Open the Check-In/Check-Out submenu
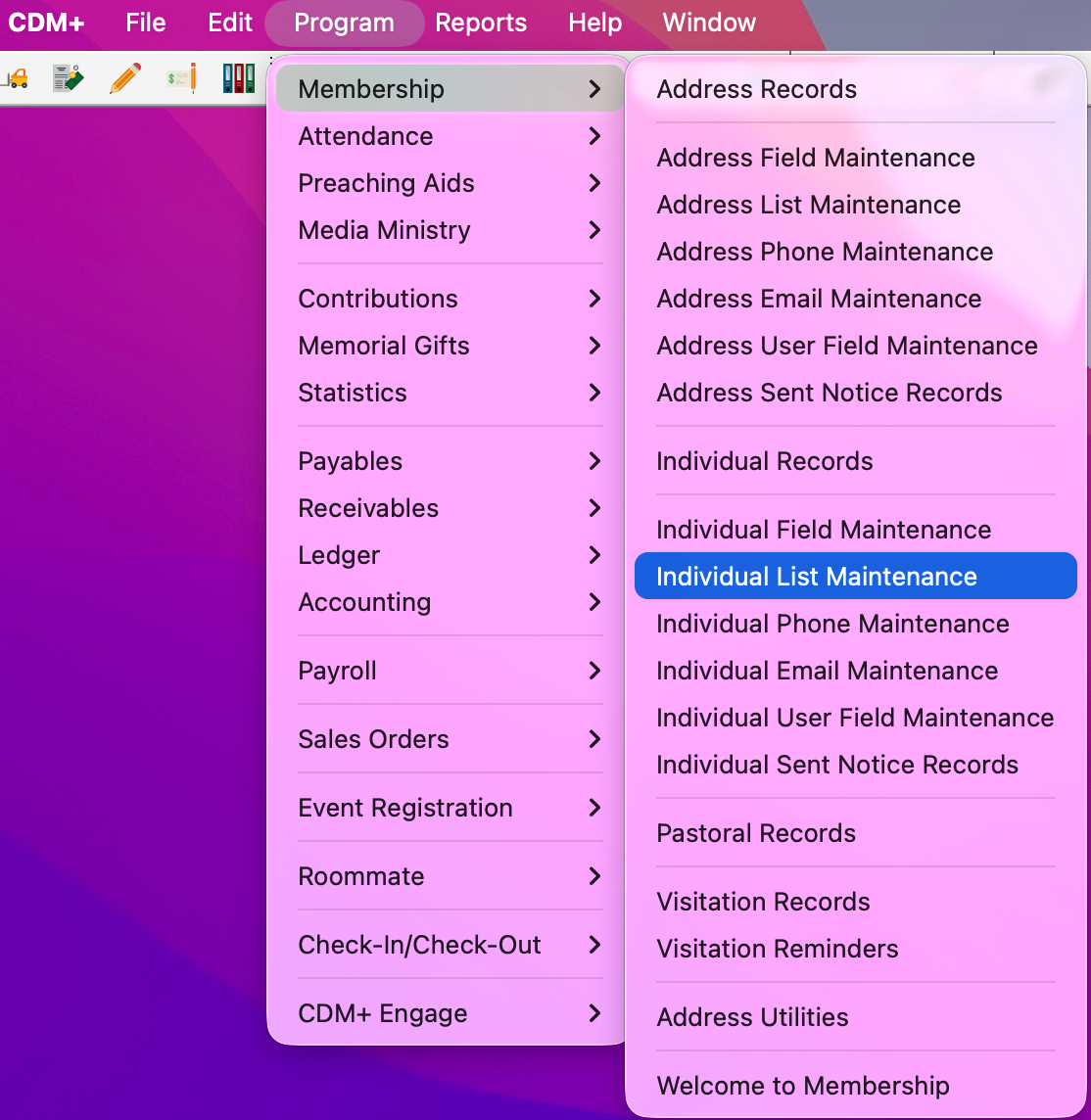This screenshot has width=1091, height=1120. pyautogui.click(x=450, y=945)
